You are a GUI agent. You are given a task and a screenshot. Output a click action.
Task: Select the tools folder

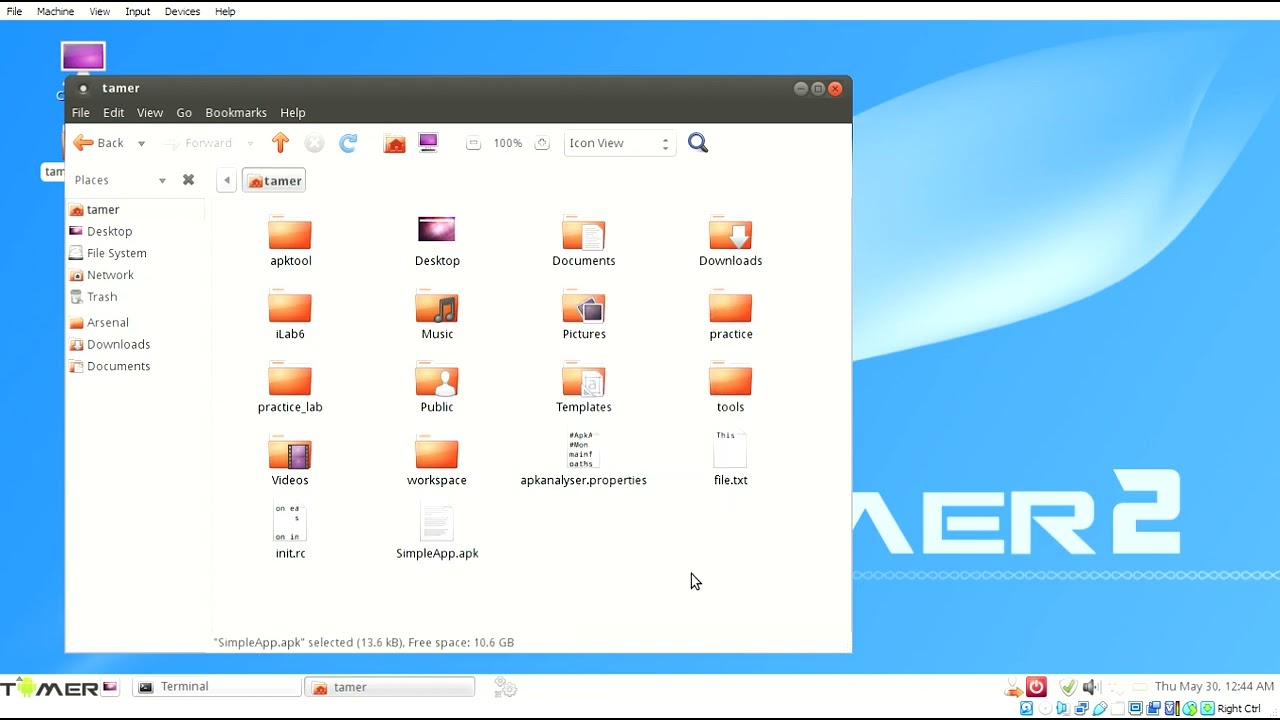(730, 379)
